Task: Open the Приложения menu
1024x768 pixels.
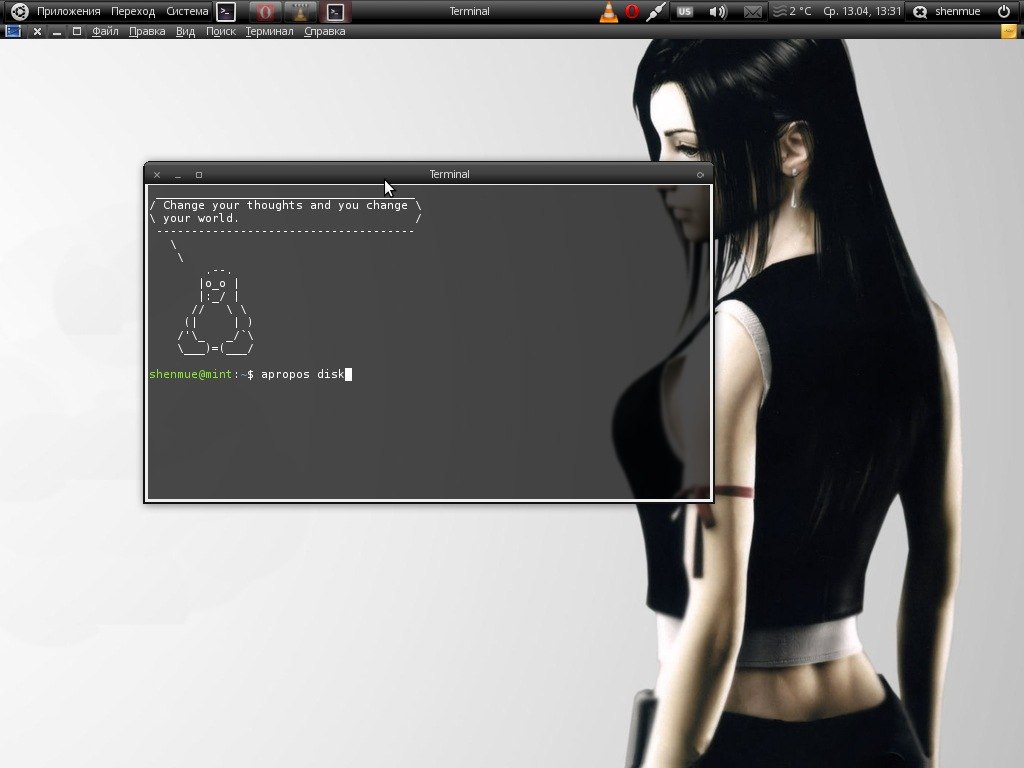Action: pyautogui.click(x=69, y=11)
